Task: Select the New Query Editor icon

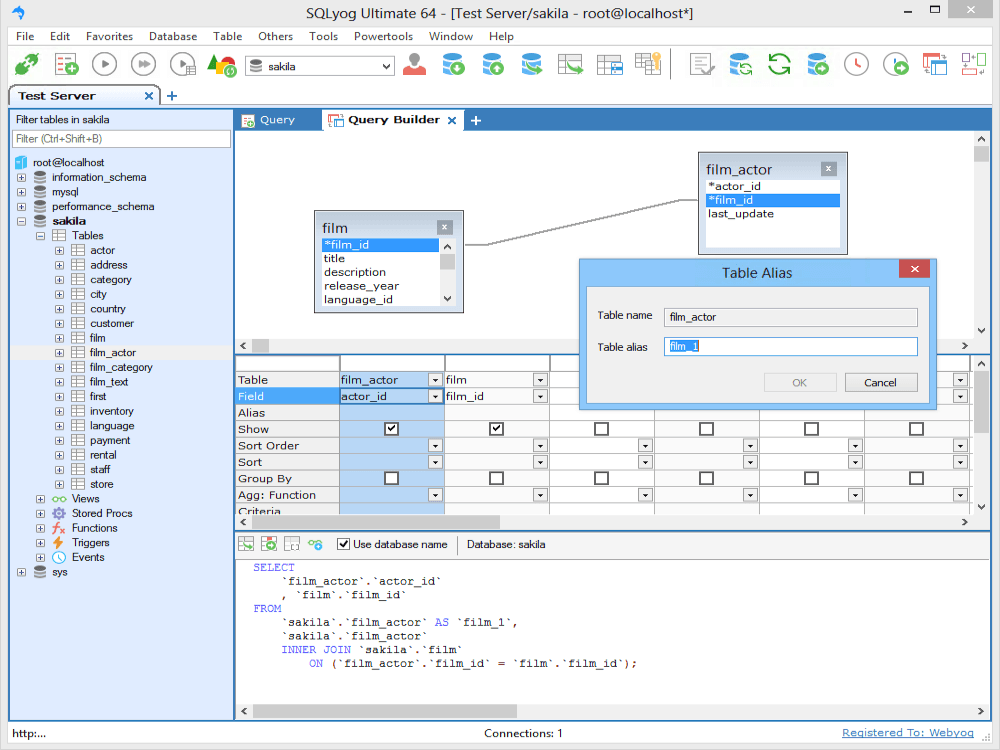Action: (66, 65)
